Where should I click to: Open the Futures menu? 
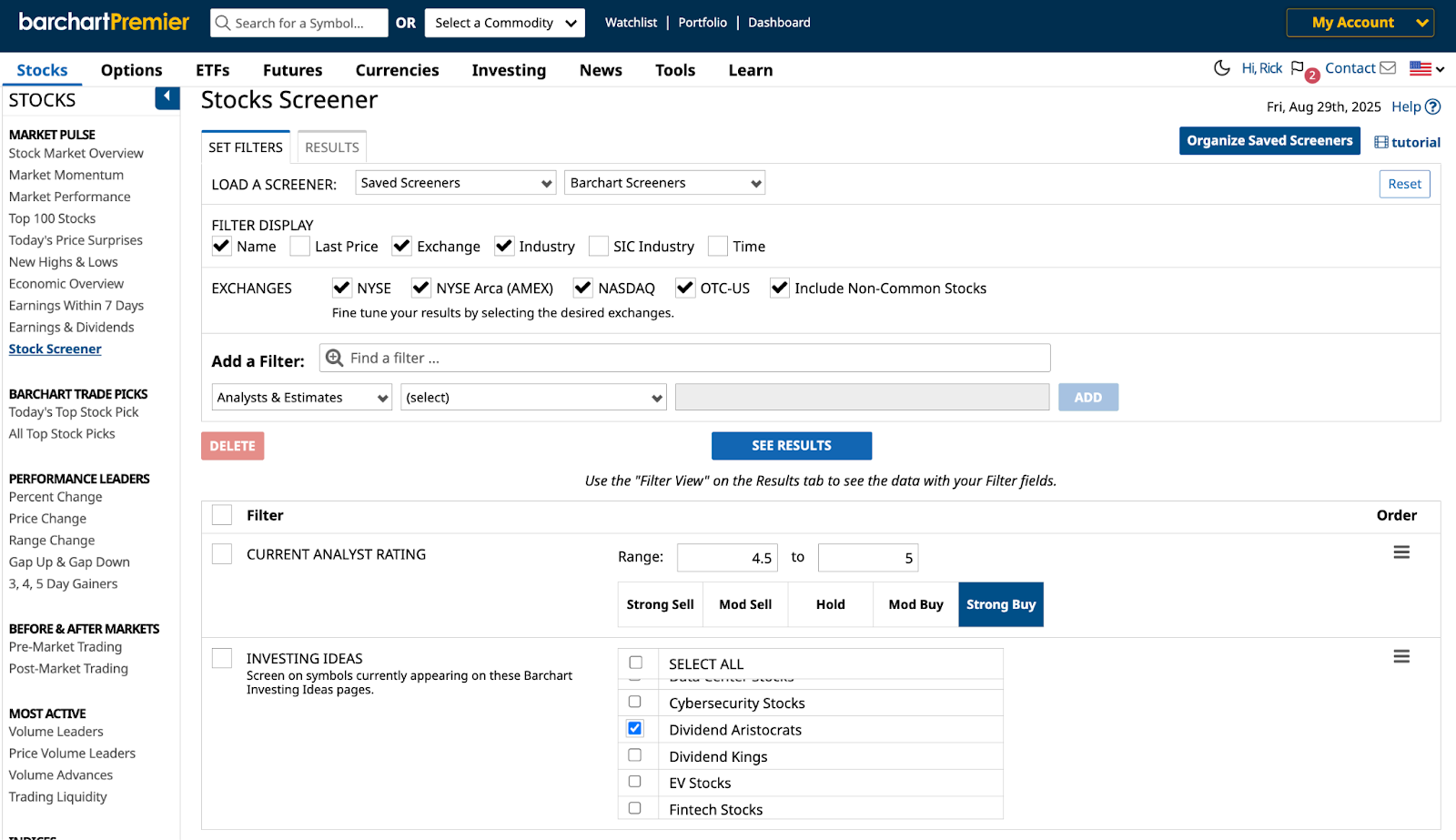(292, 70)
